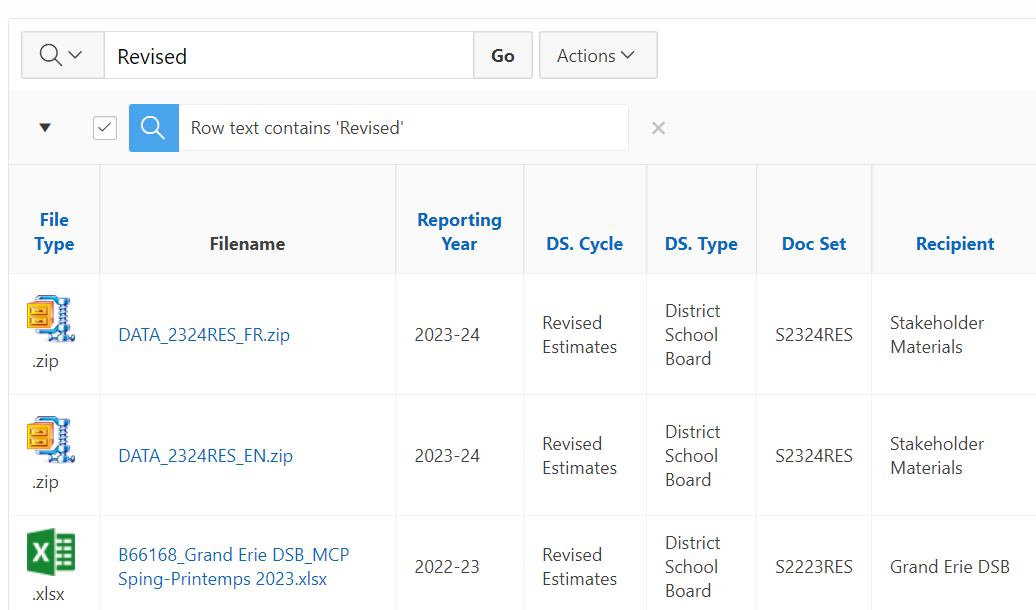Download the DATA_2324RES_EN.zip link

click(205, 456)
